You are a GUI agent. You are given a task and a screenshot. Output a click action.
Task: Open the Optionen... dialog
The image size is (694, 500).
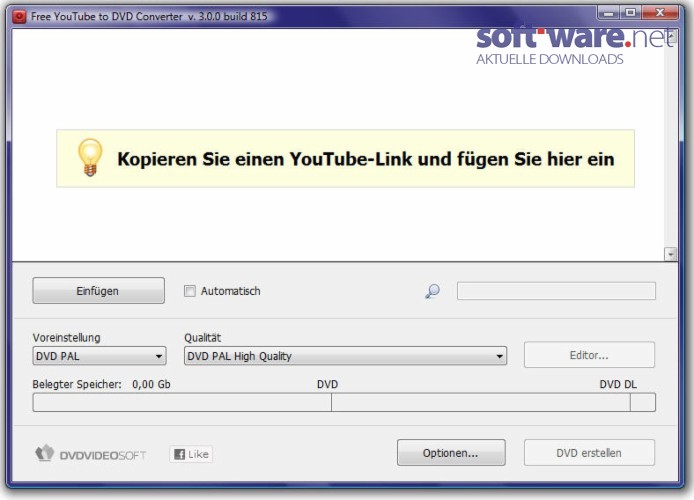(x=451, y=453)
